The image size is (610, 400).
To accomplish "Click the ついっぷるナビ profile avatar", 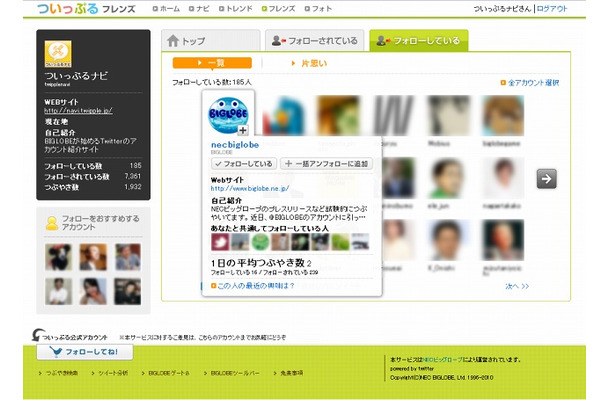I will (58, 54).
